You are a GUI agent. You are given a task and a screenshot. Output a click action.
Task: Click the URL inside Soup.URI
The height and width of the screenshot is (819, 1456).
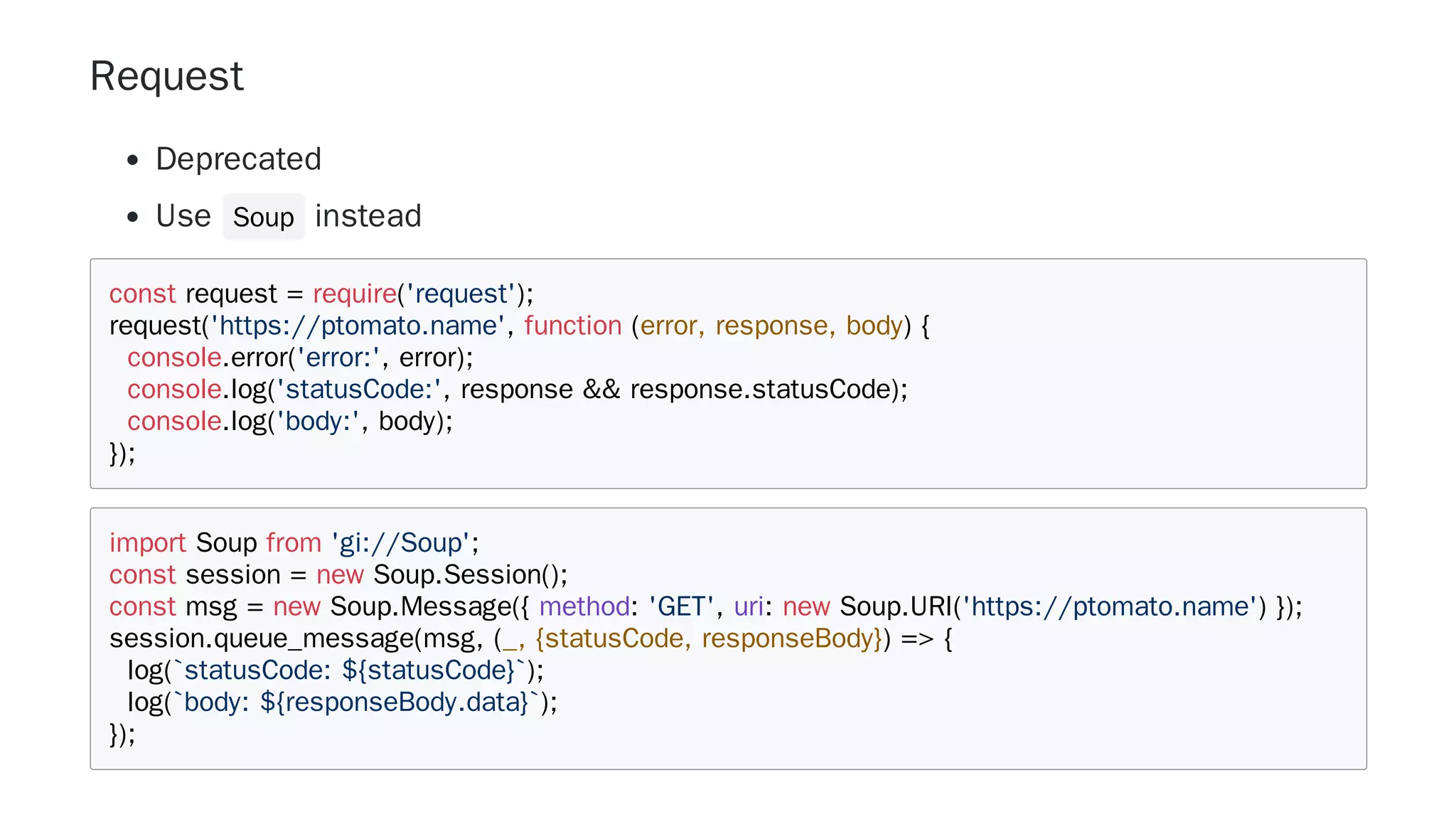coord(1110,606)
